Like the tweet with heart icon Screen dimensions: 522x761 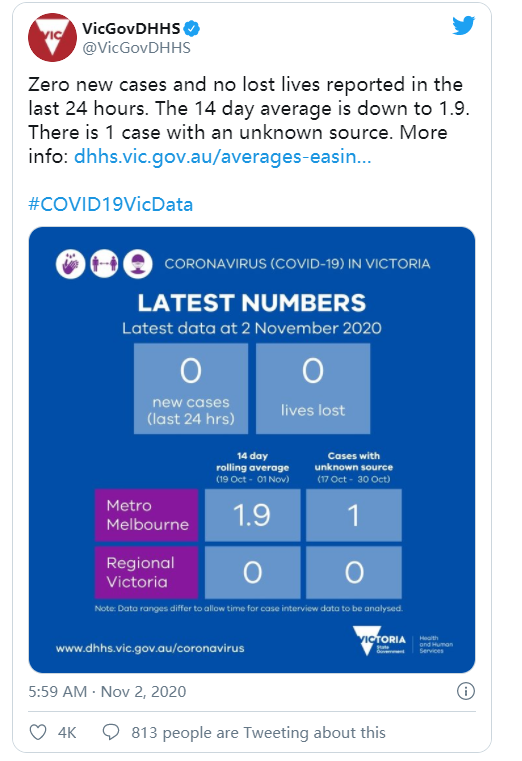tap(38, 732)
